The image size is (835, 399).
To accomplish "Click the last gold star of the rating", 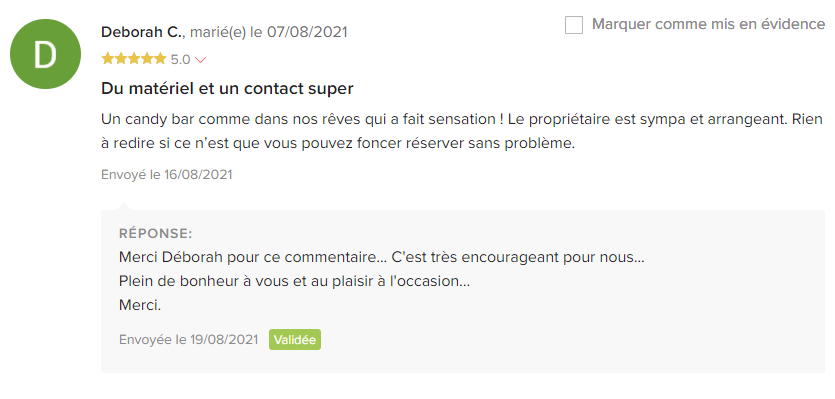I will 160,59.
